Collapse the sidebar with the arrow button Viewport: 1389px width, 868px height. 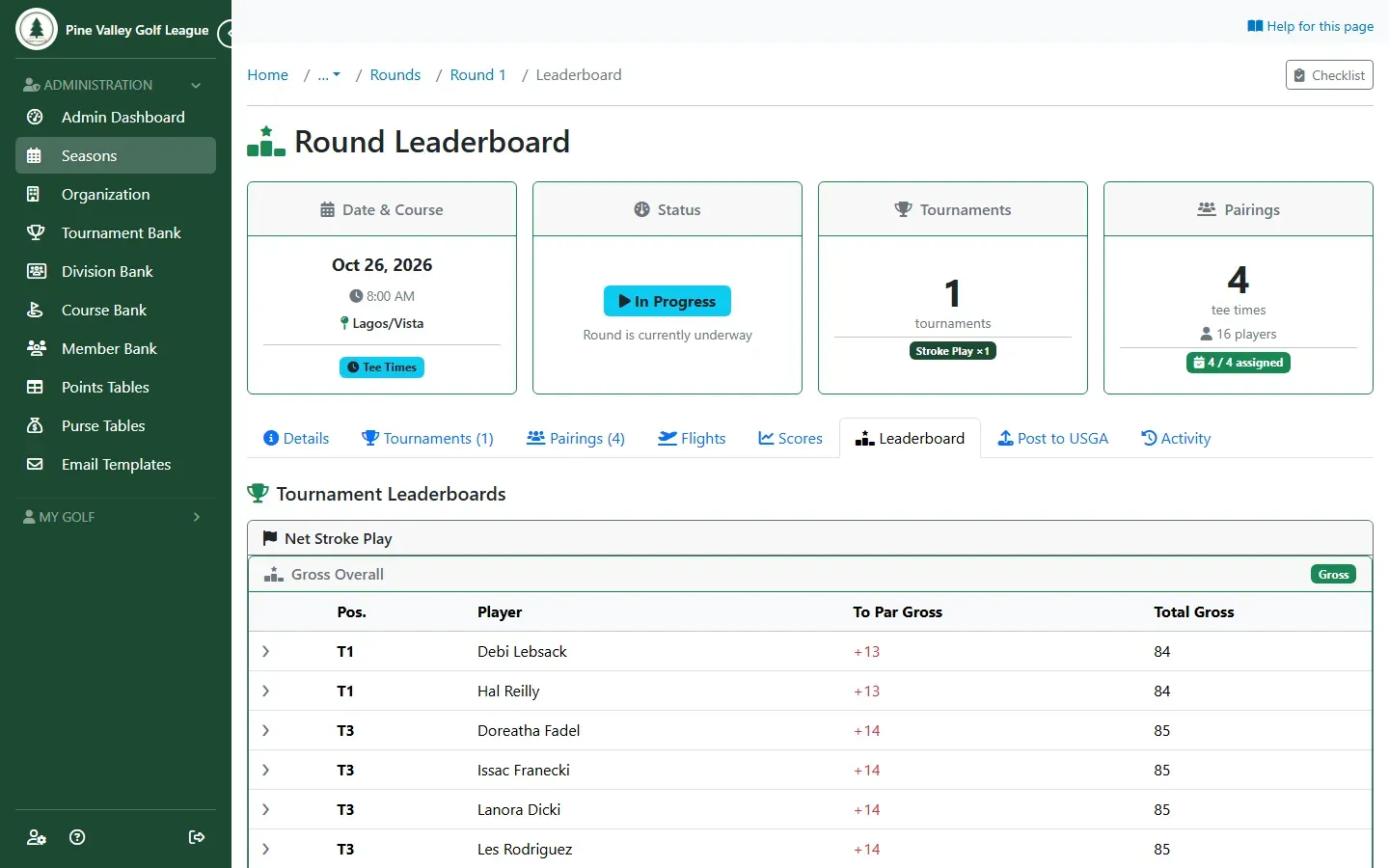pyautogui.click(x=227, y=34)
